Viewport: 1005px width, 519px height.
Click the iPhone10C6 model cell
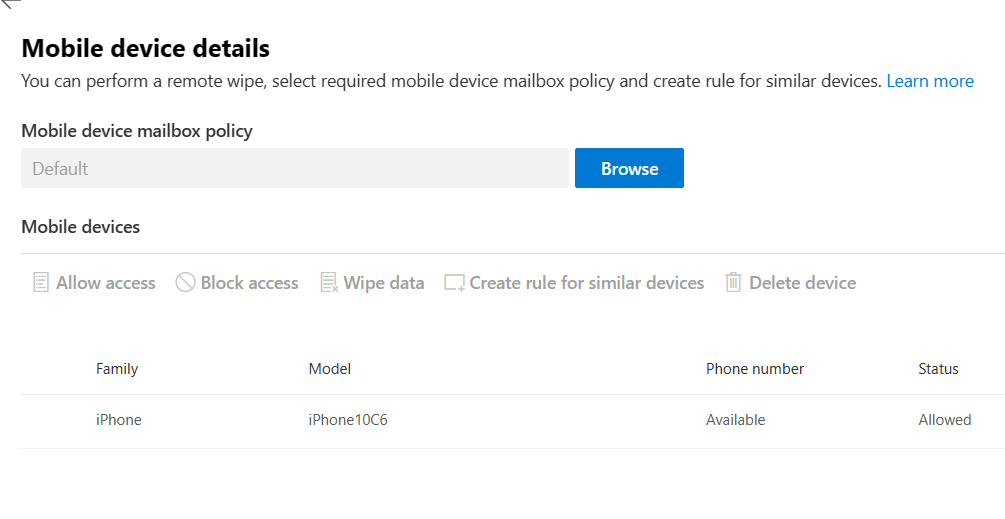pyautogui.click(x=348, y=420)
